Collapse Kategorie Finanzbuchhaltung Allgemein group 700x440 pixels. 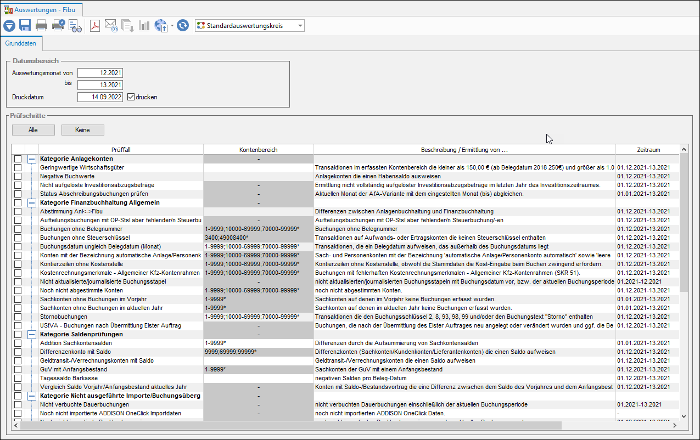pos(31,203)
